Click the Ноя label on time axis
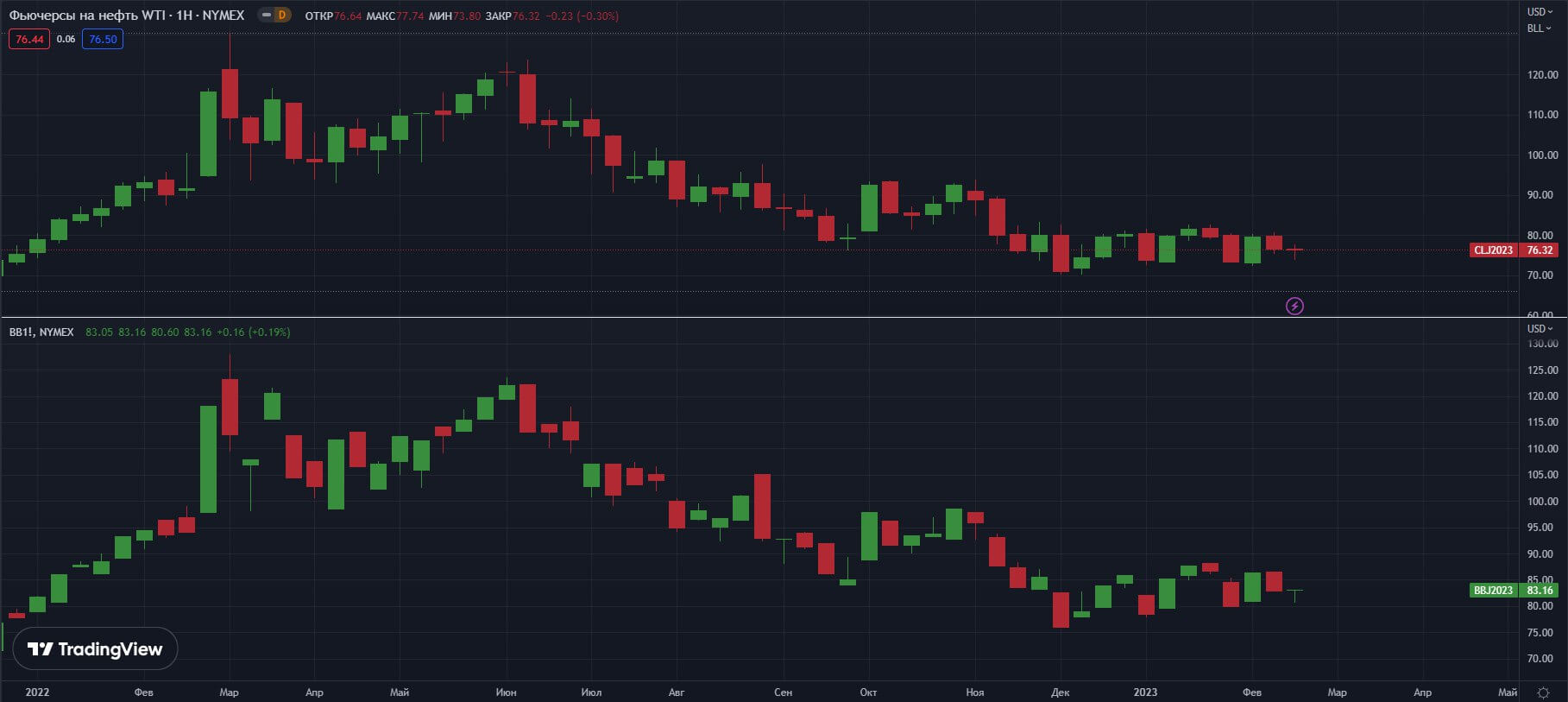1568x702 pixels. [x=975, y=693]
